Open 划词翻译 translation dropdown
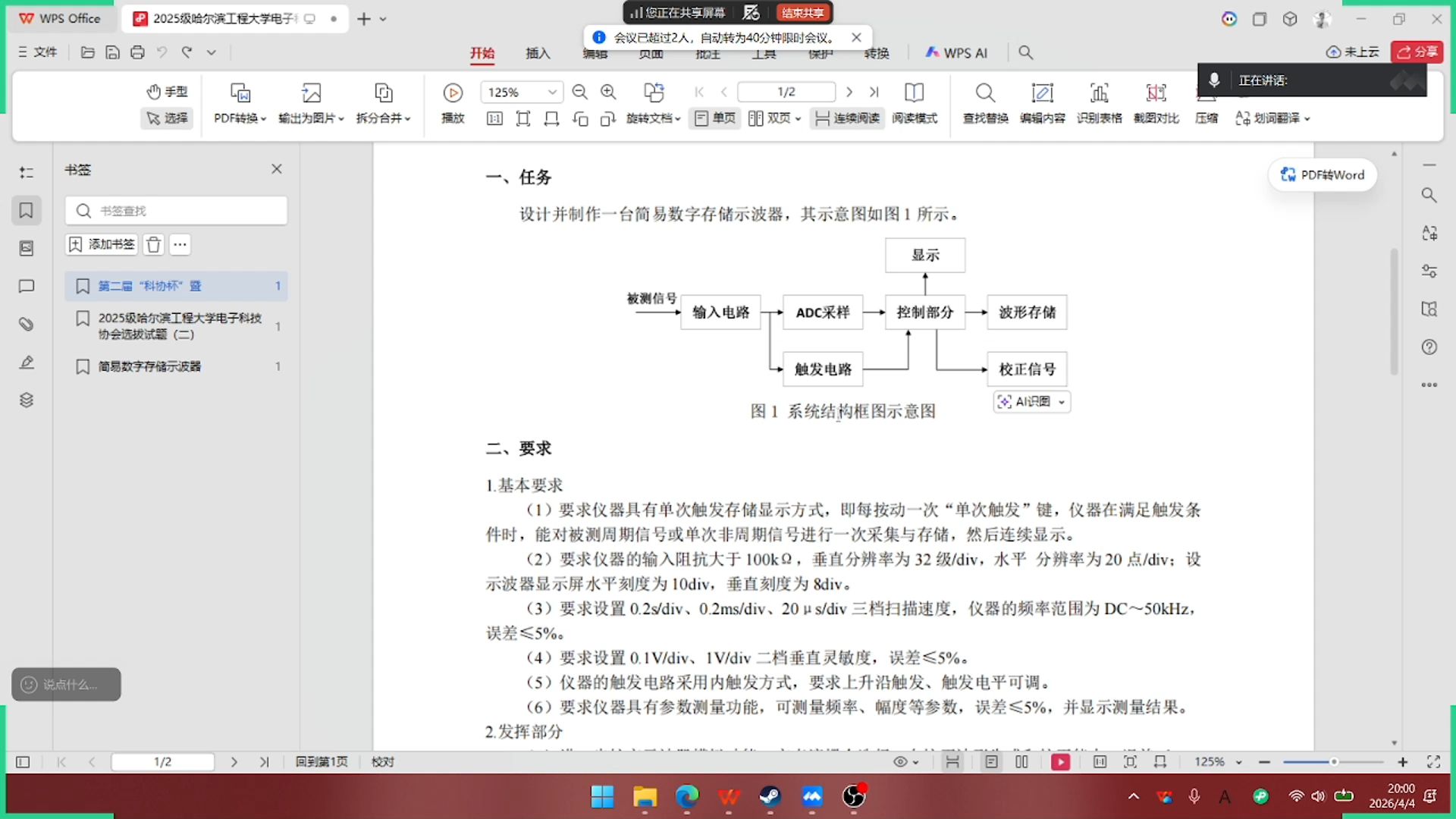Screen dimensions: 1456x819 click(1272, 118)
